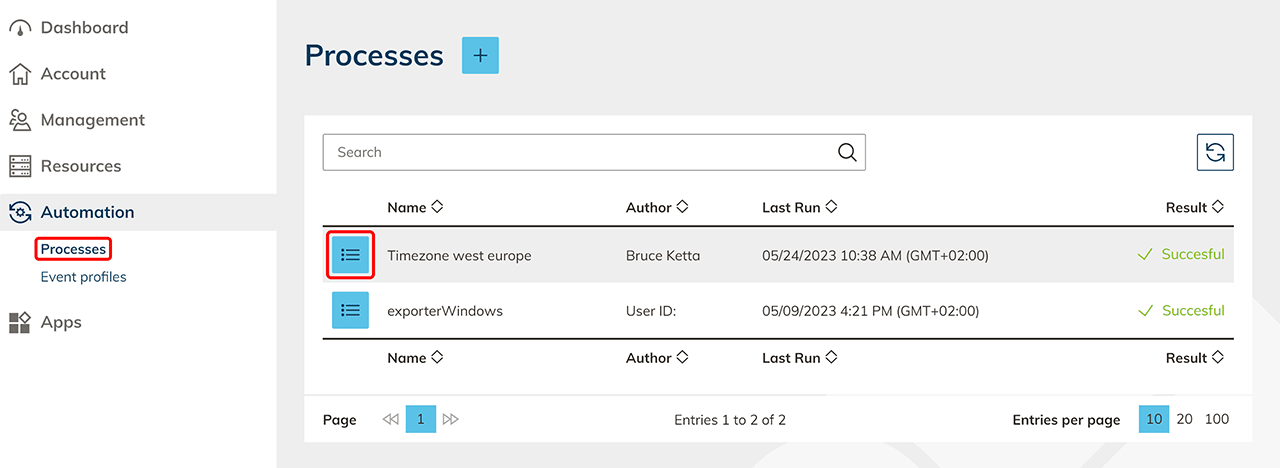
Task: Click the magnifier icon in search box
Action: coord(847,152)
